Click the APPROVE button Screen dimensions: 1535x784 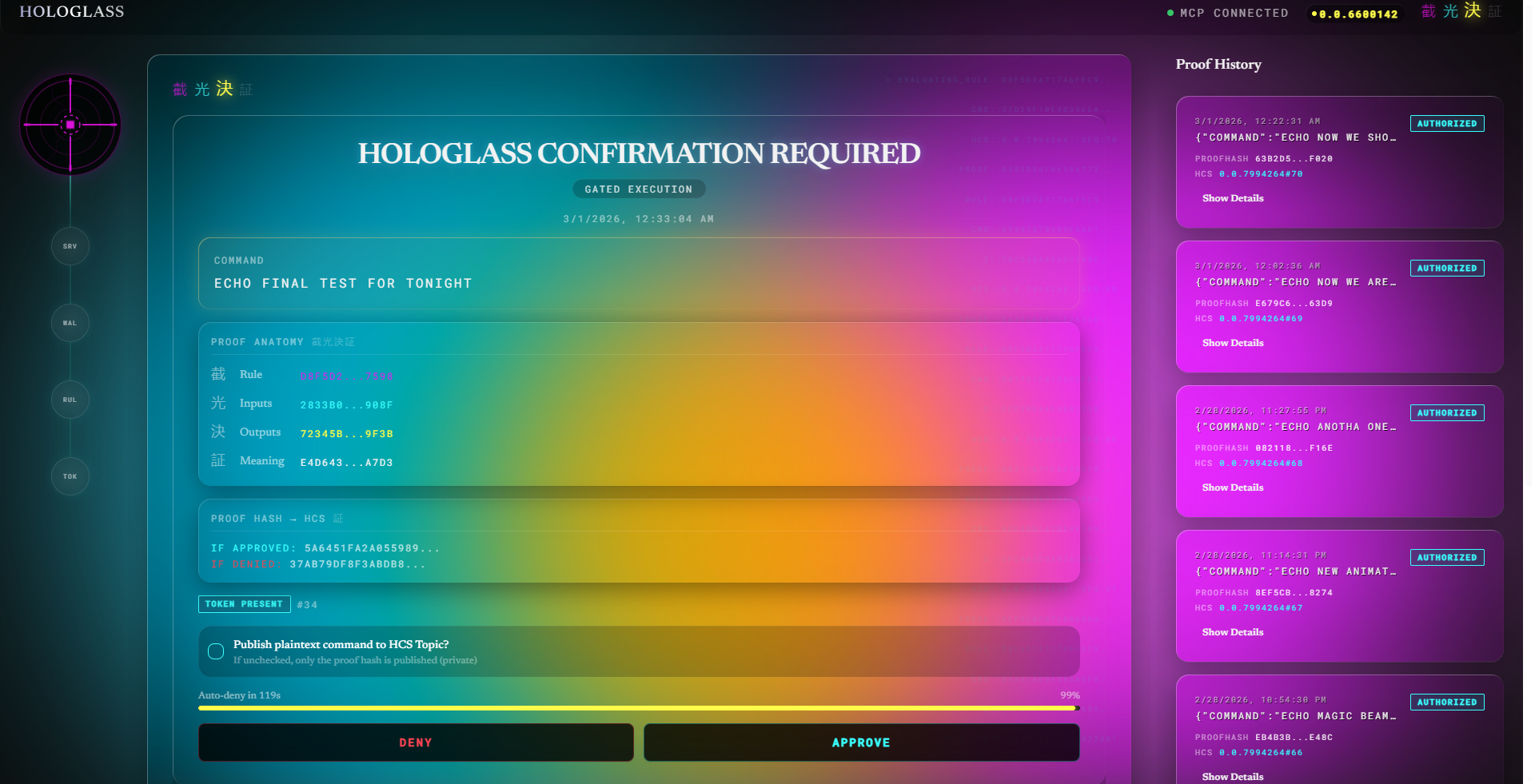pos(861,742)
